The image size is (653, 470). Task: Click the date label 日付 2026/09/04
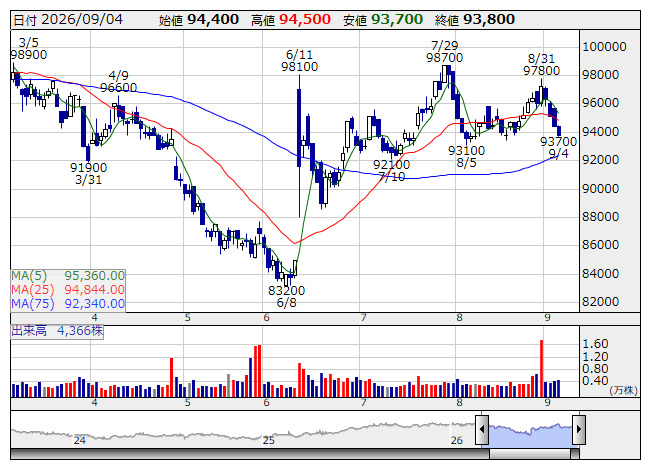[x=68, y=20]
